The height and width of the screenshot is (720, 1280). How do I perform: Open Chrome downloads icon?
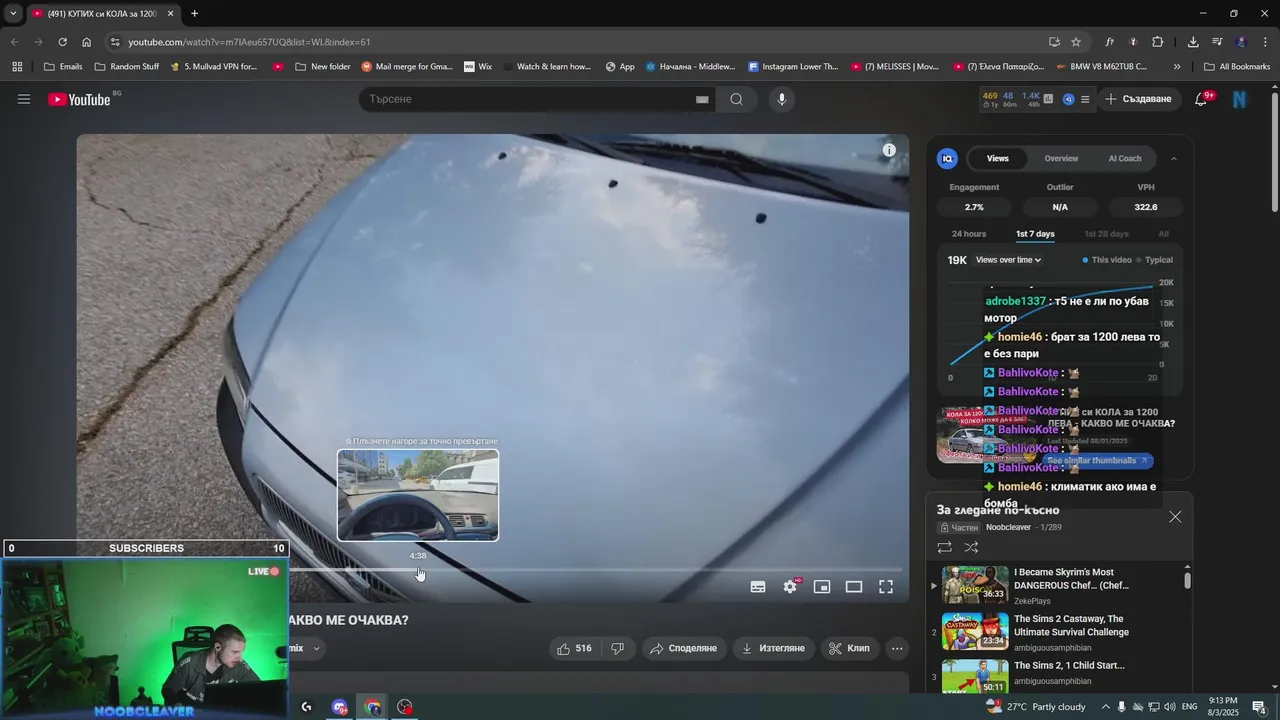coord(1193,42)
